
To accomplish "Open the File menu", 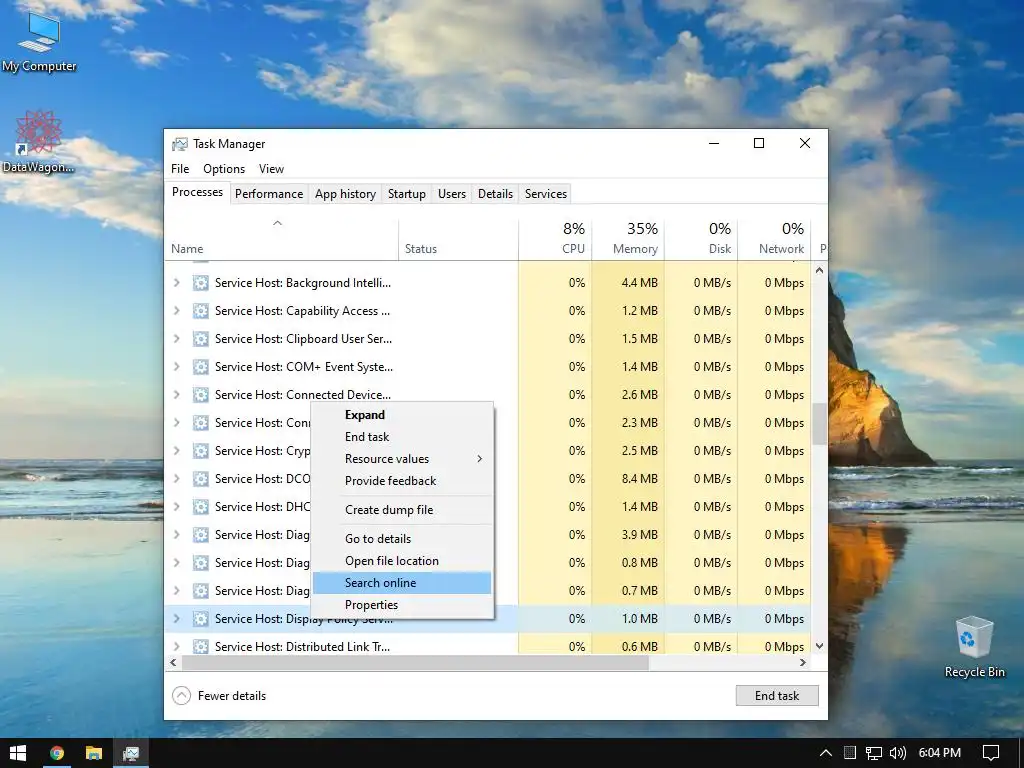I will [180, 168].
